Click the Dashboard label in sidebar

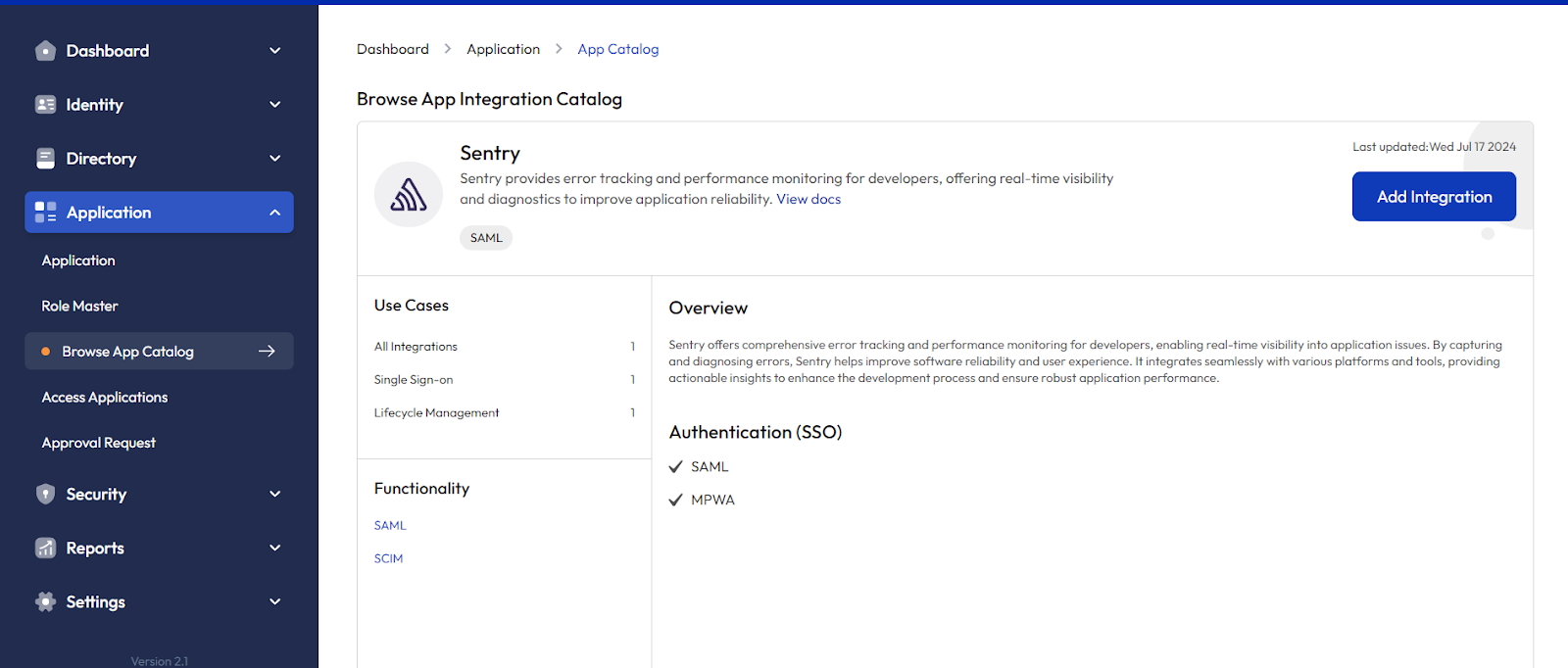pos(108,51)
